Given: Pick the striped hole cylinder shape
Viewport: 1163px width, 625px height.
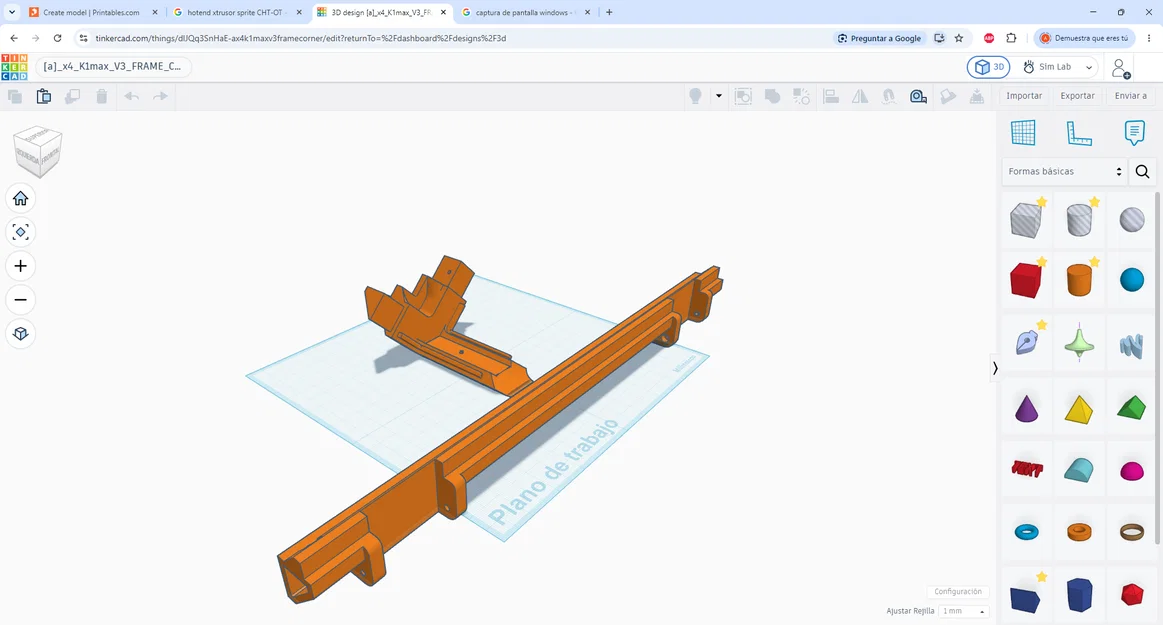Looking at the screenshot, I should 1079,220.
